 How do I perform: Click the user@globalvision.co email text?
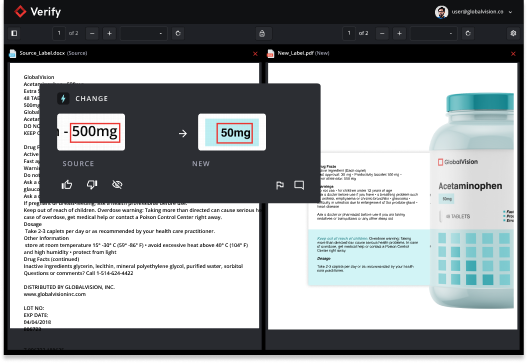[x=477, y=12]
